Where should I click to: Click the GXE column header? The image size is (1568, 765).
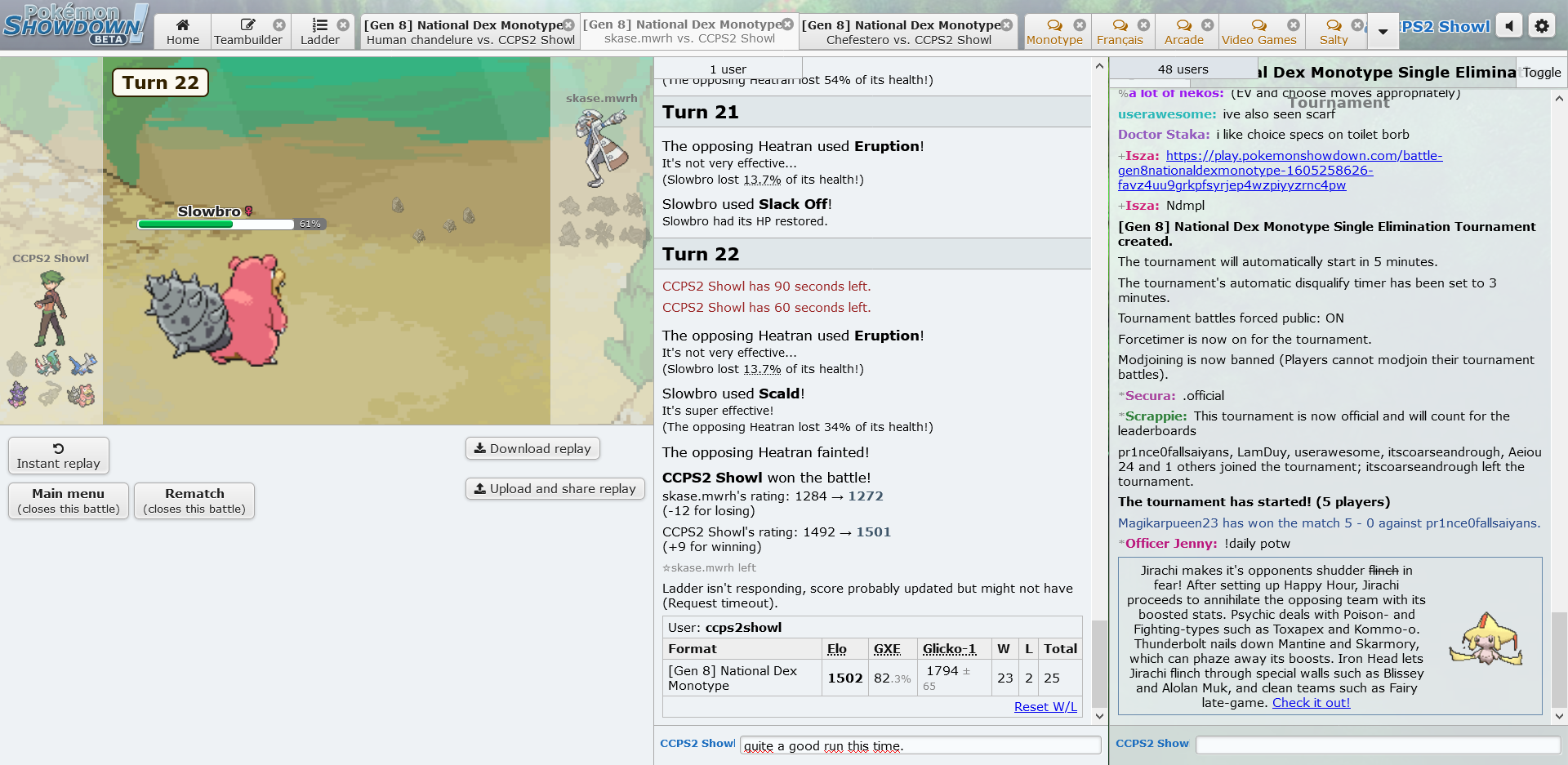pos(887,649)
